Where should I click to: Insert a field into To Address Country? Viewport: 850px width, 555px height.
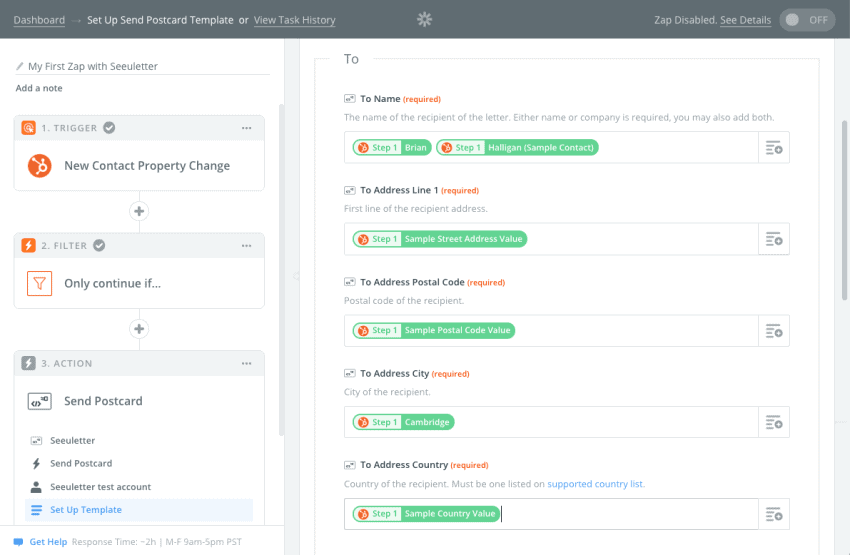[774, 514]
